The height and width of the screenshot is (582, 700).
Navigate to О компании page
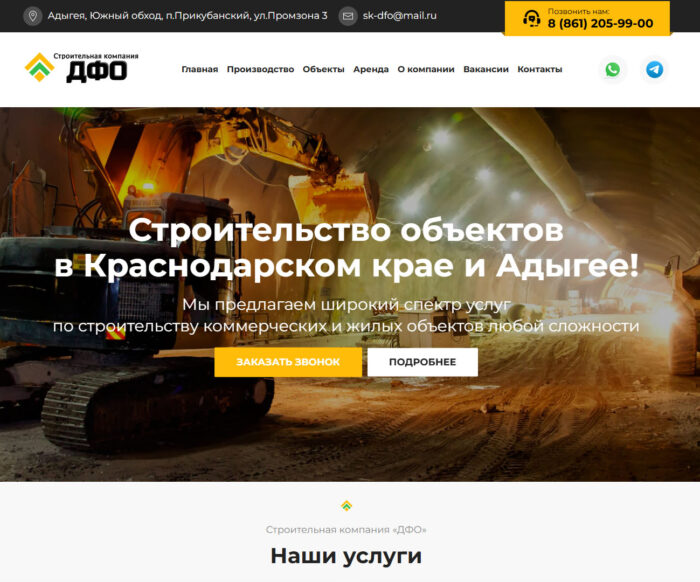[x=426, y=70]
